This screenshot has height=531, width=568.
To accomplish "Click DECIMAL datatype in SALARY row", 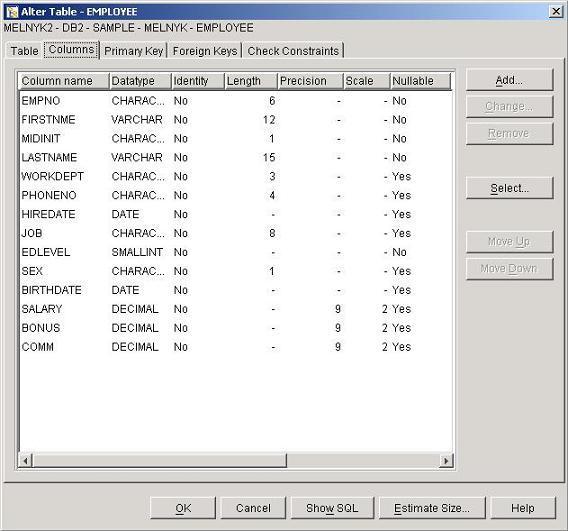I will click(135, 309).
